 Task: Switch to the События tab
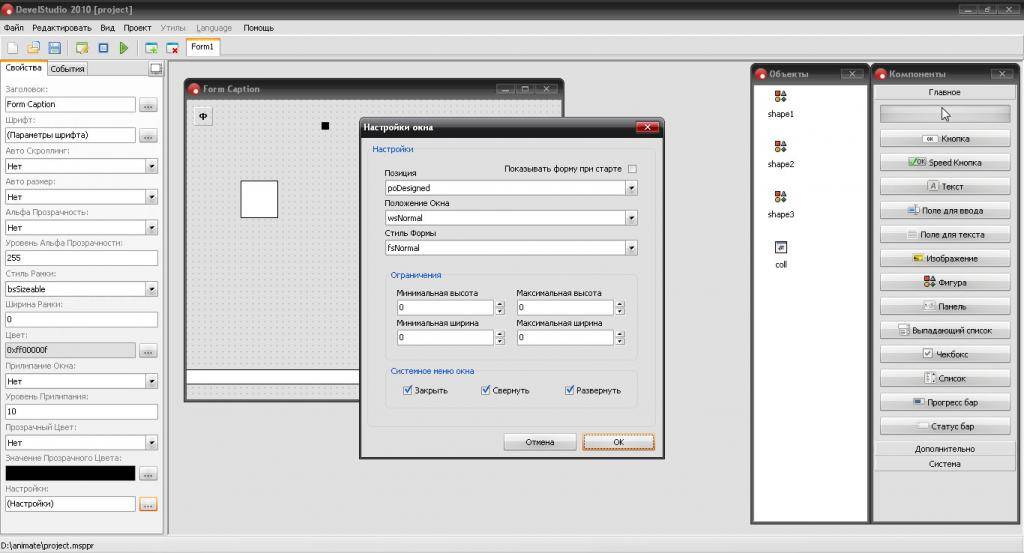67,69
